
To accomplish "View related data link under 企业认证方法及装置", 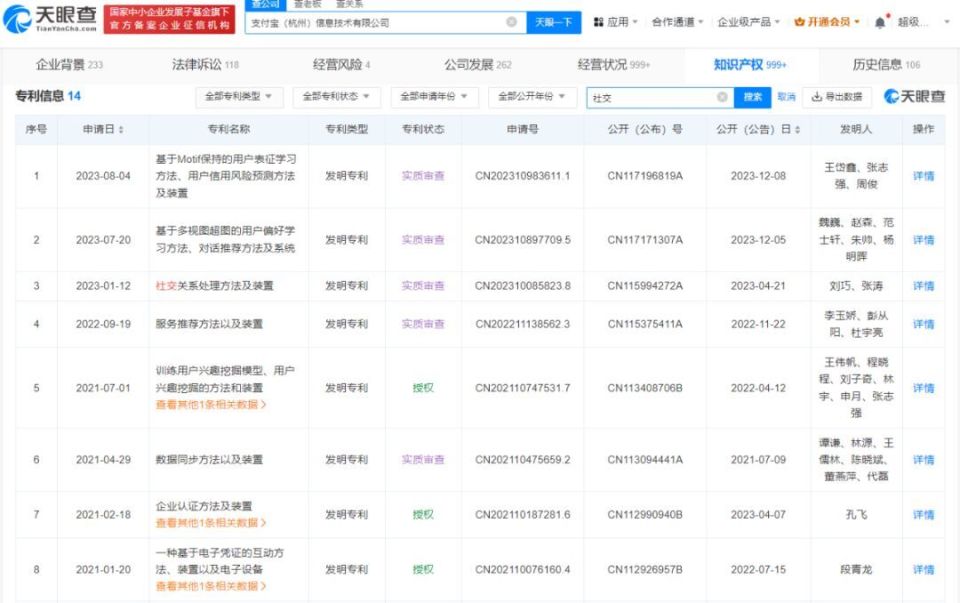I will coord(211,523).
